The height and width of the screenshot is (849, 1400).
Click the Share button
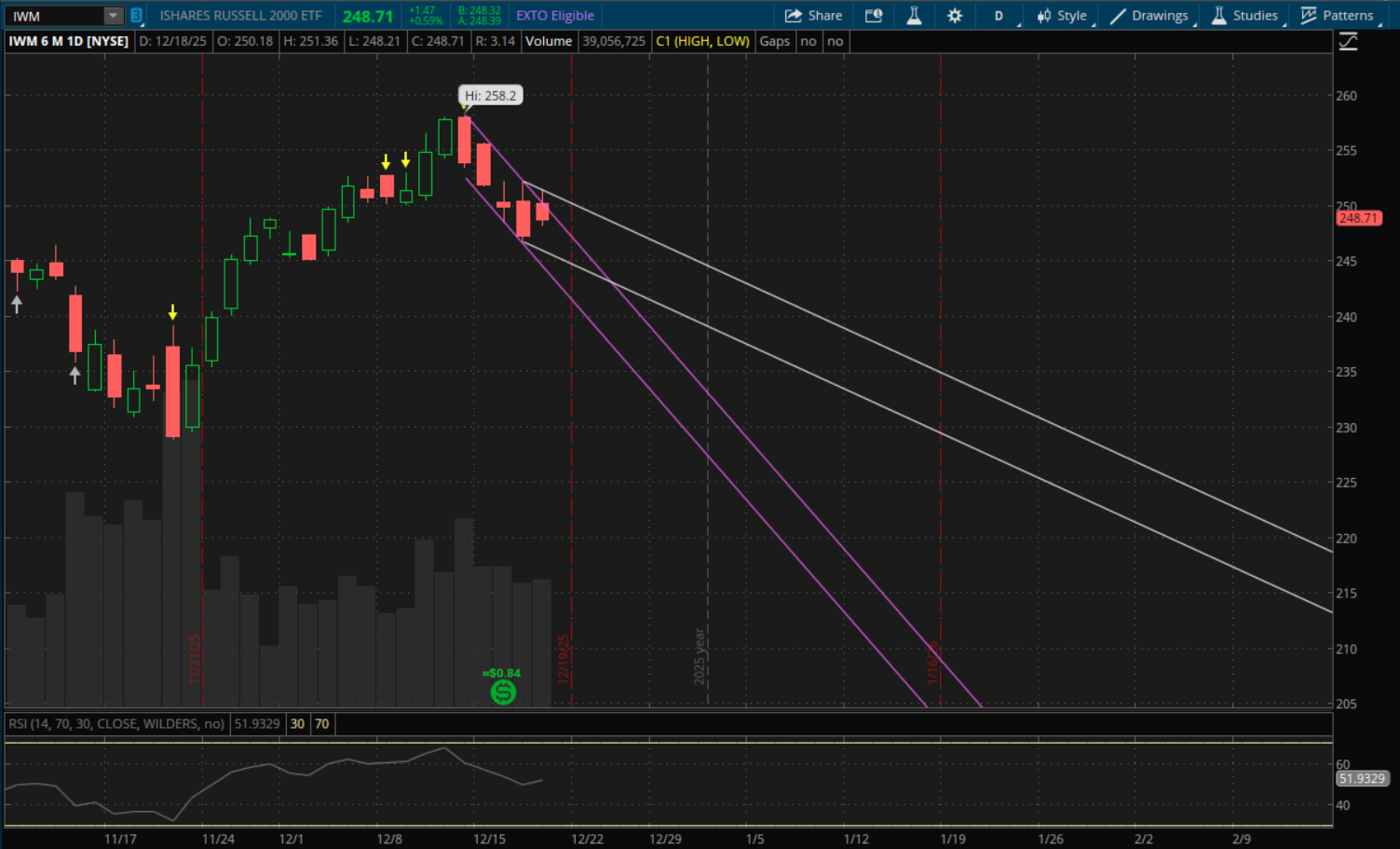(x=813, y=16)
